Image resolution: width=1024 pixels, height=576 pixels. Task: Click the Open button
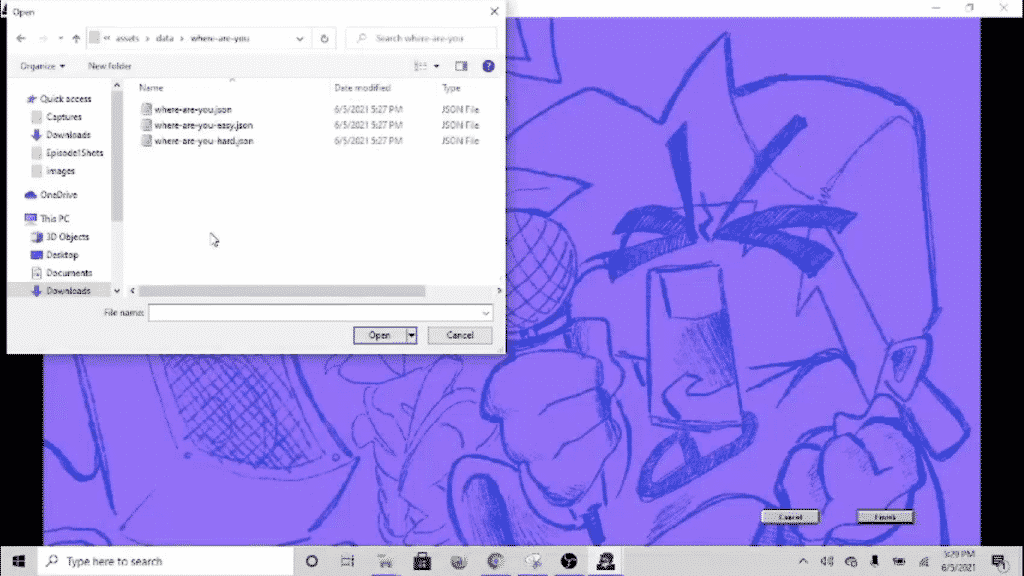click(379, 335)
